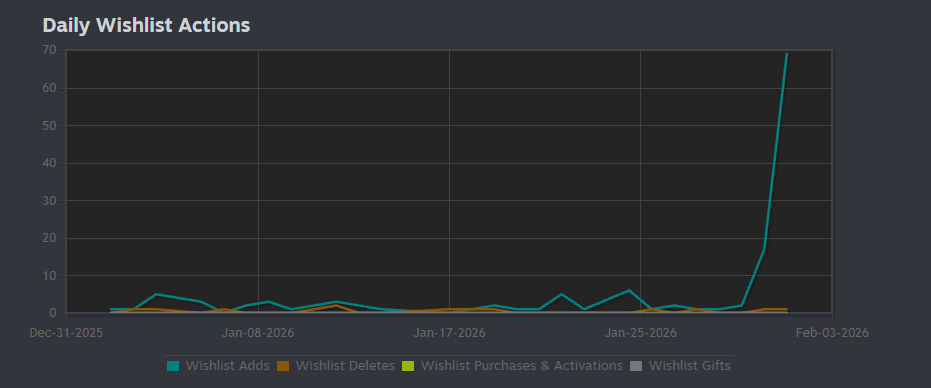Click the Wishlist Deletes legend label
Image resolution: width=931 pixels, height=388 pixels.
pos(345,366)
